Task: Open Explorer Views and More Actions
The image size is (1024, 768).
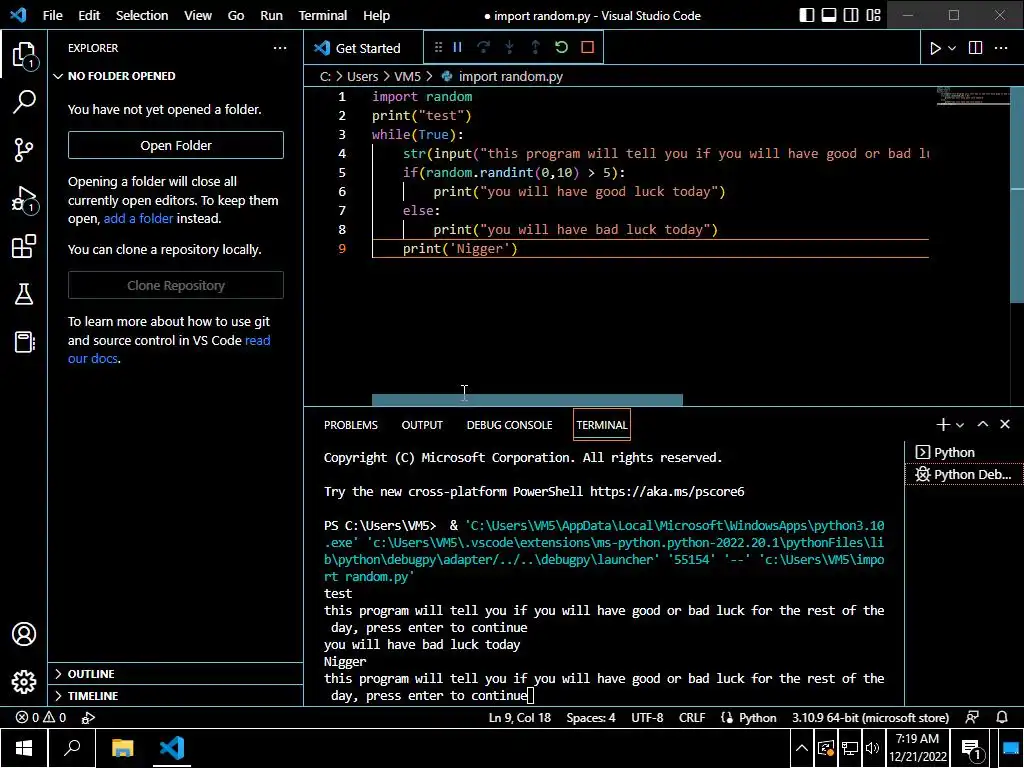Action: pyautogui.click(x=280, y=48)
